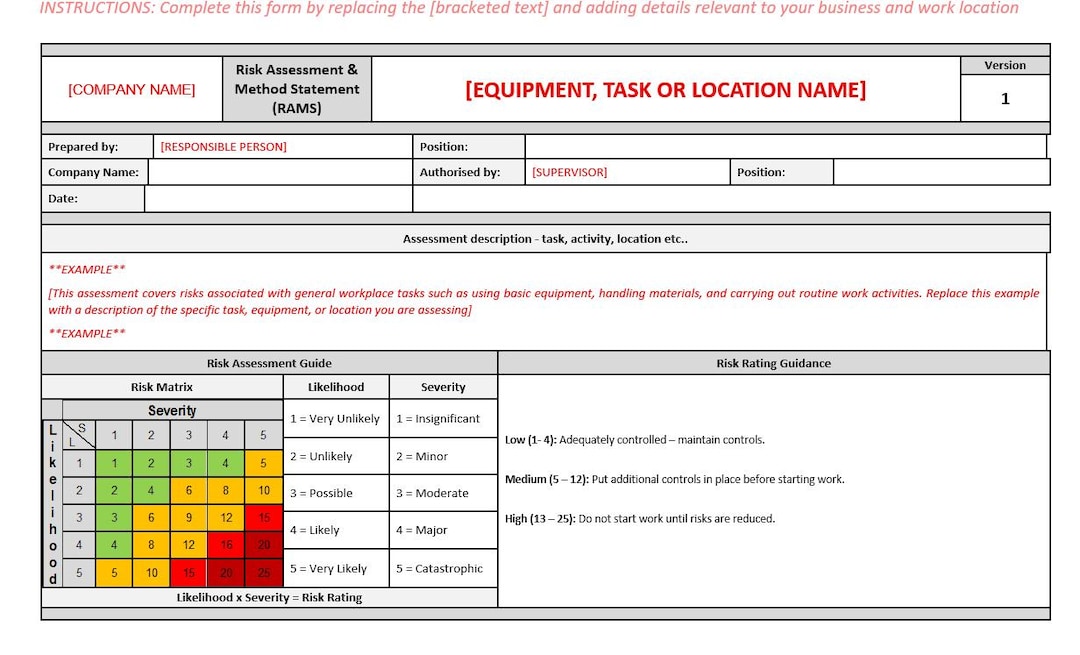Click the Risk Assessment & Method Statement (RAMS) heading
This screenshot has width=1080, height=655.
(x=297, y=89)
